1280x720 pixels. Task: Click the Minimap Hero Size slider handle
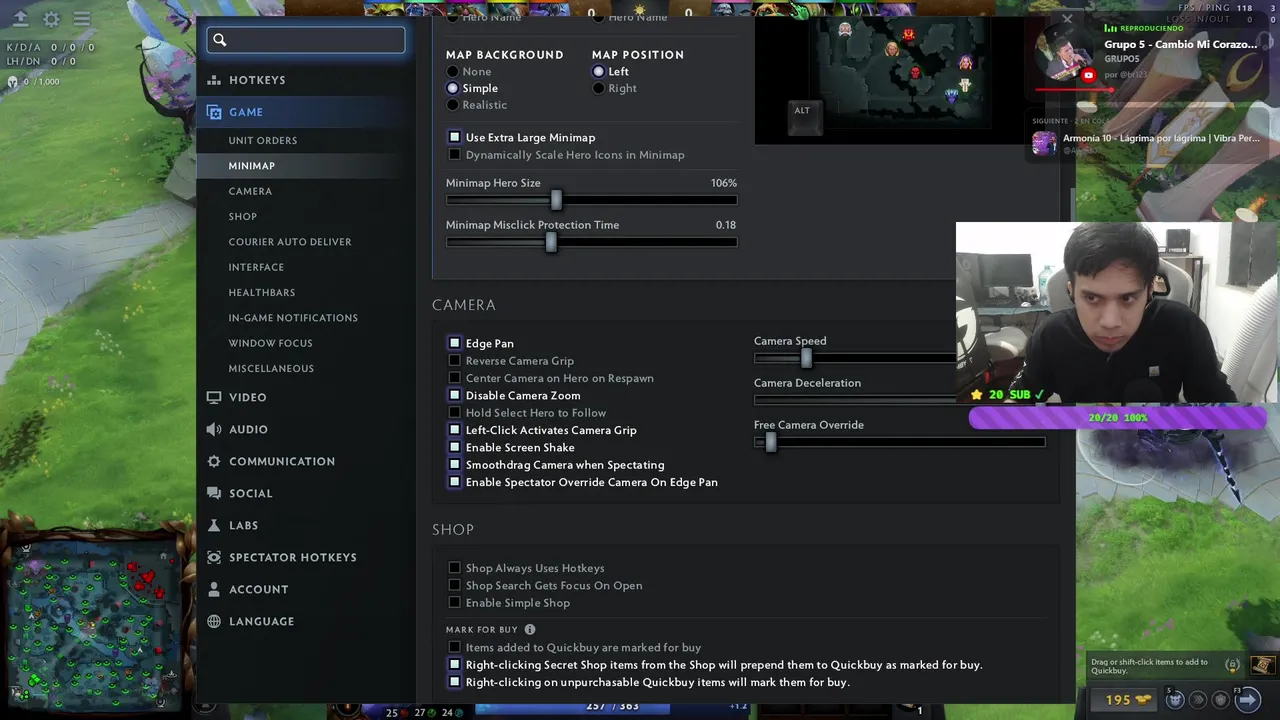tap(556, 200)
